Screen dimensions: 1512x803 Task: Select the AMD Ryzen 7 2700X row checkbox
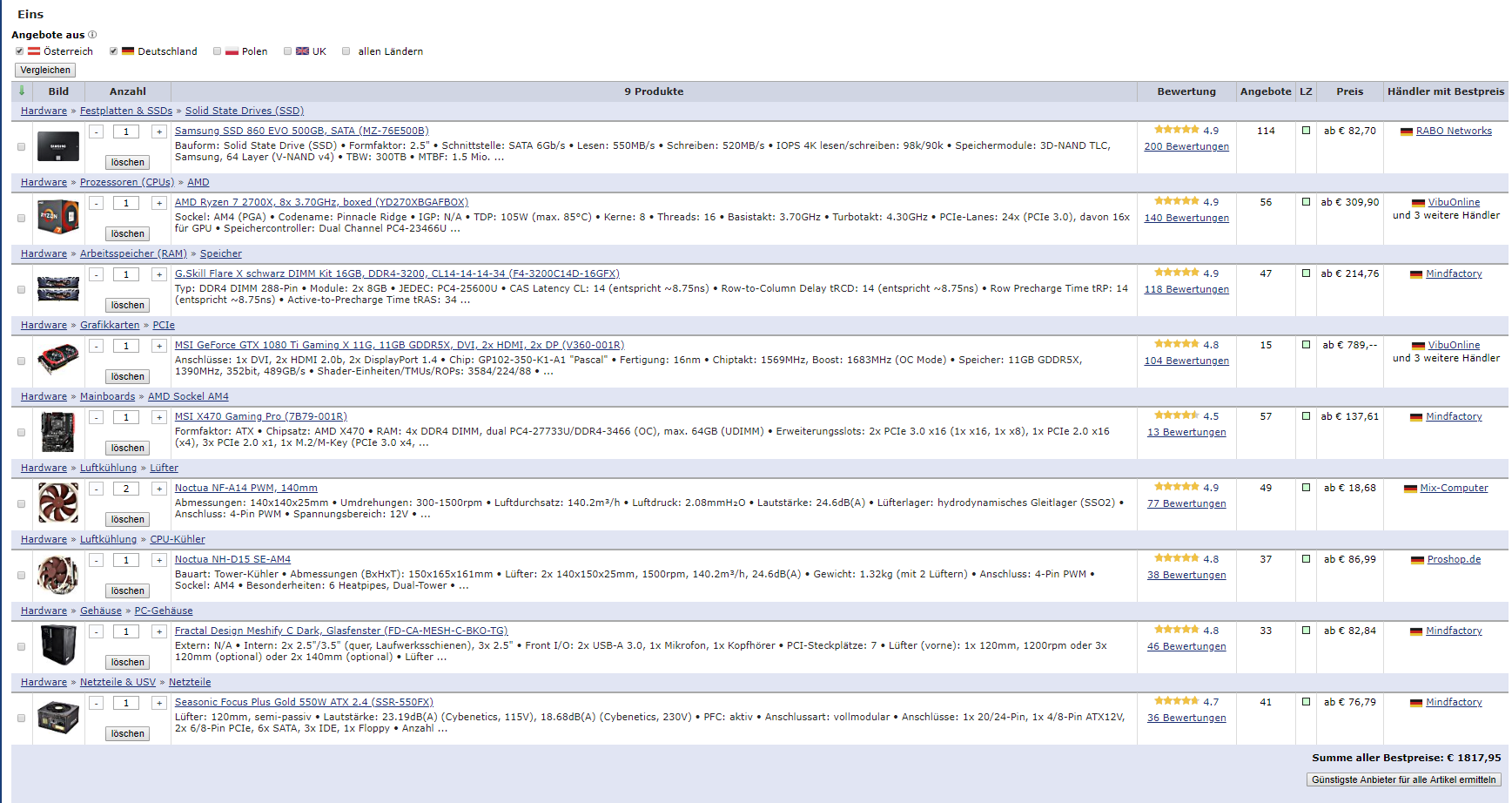(22, 218)
